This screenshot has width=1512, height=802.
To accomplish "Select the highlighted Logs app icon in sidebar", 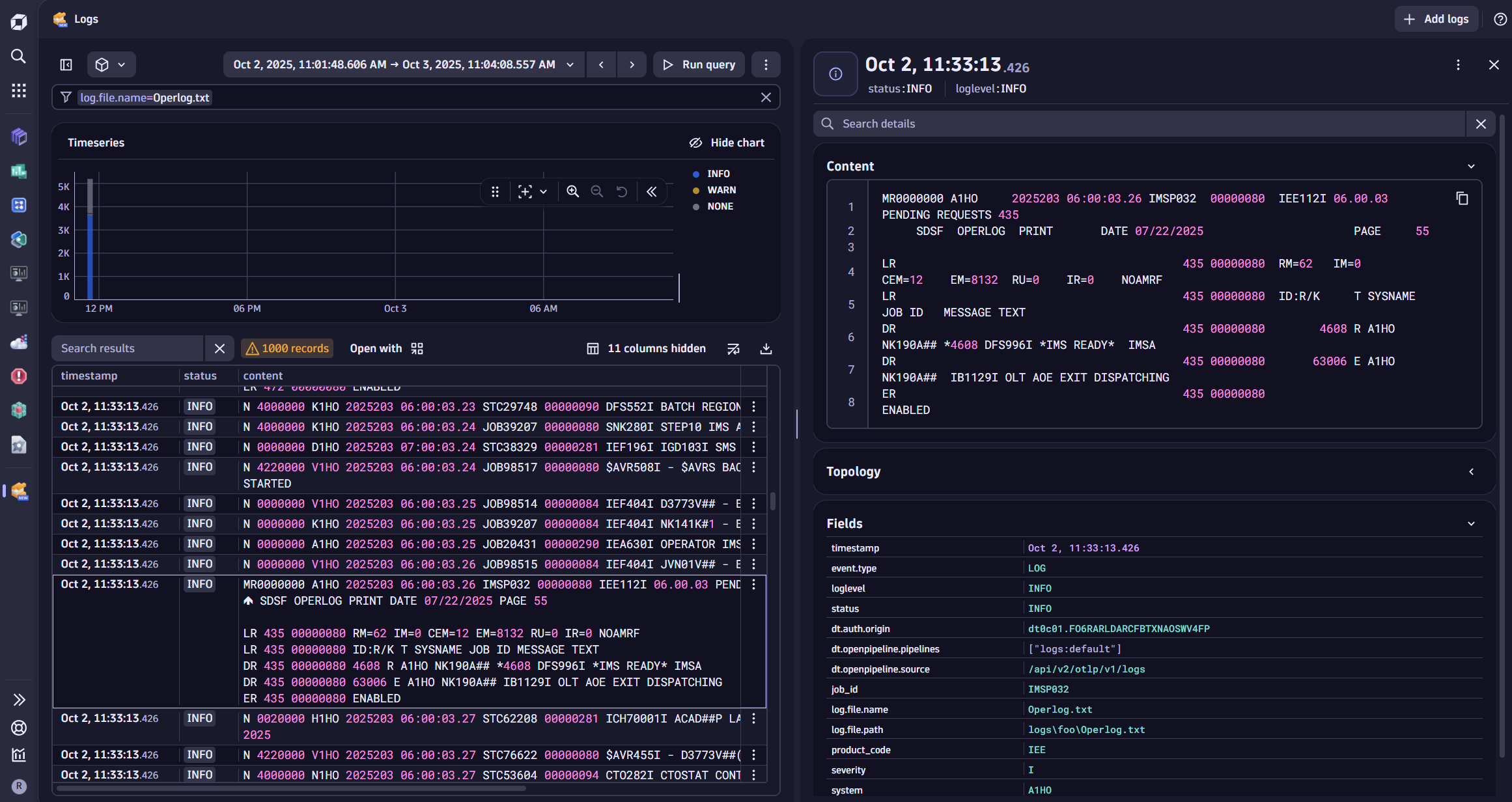I will [18, 491].
